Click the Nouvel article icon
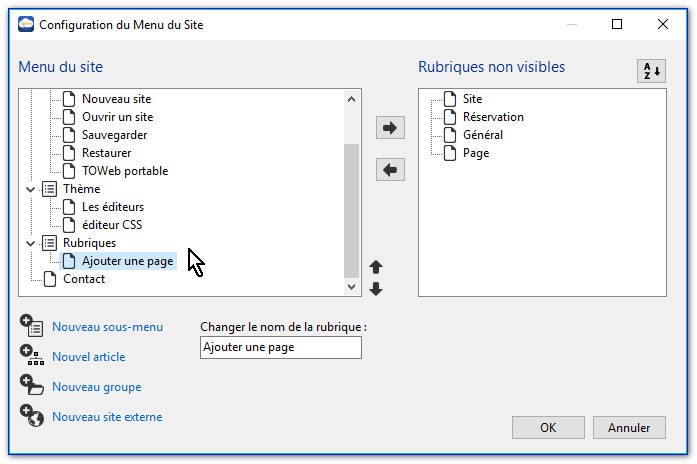This screenshot has width=697, height=464. (x=31, y=356)
